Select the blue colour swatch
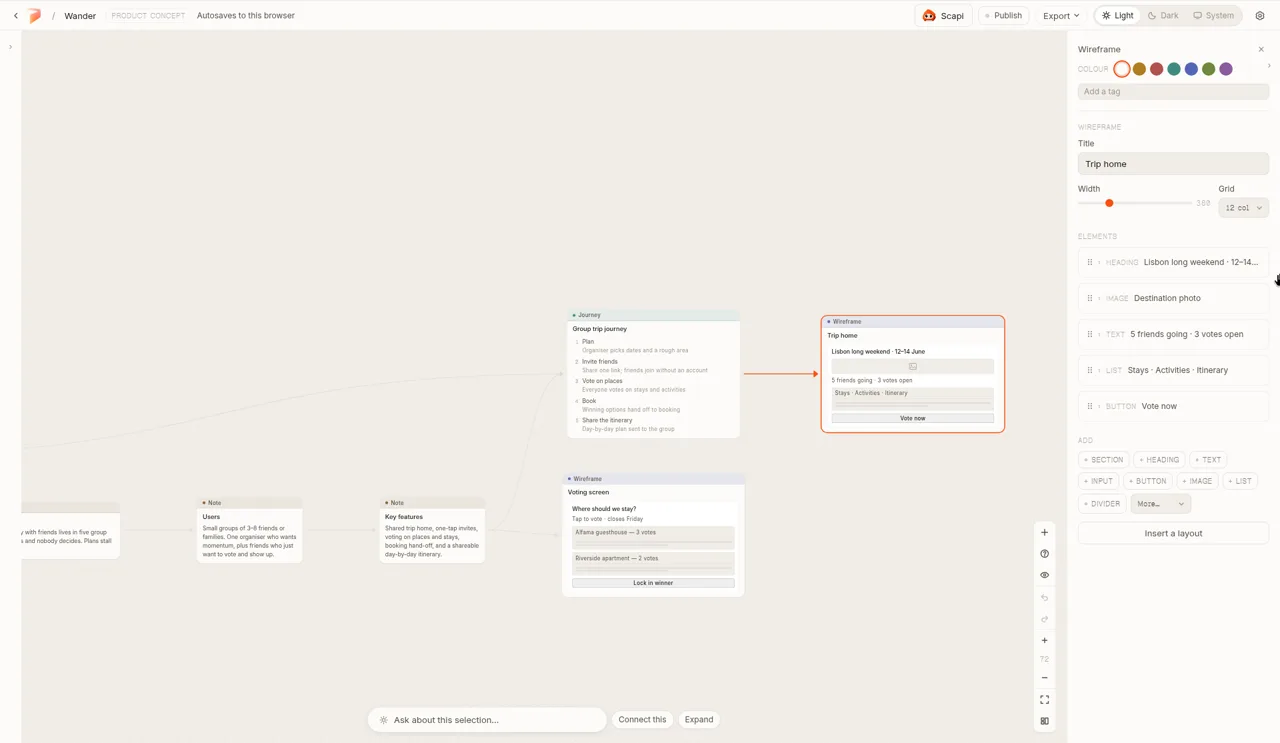Screen dimensions: 1280x743 click(x=1191, y=69)
